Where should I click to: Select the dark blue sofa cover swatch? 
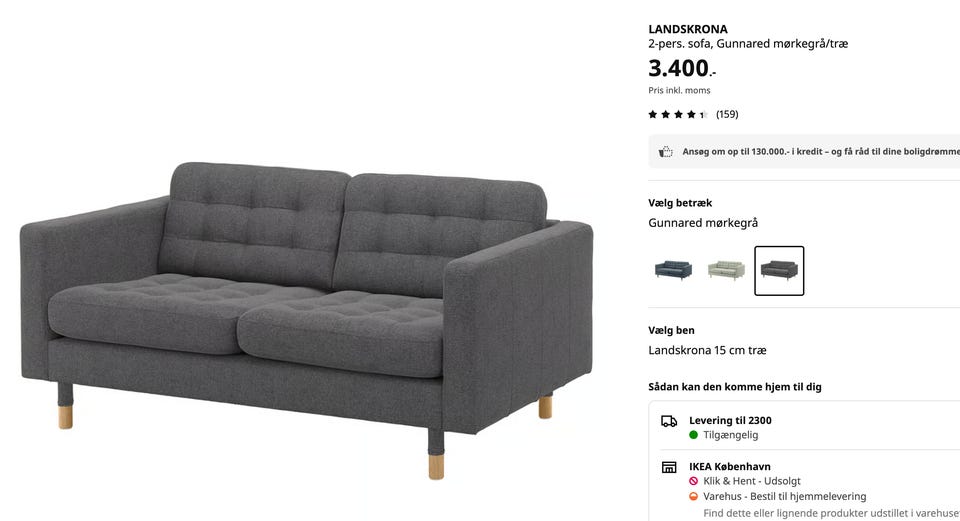tap(673, 270)
